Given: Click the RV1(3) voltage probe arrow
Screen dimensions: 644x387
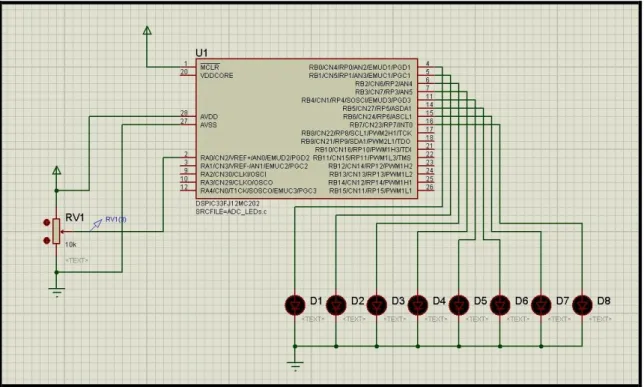Looking at the screenshot, I should (x=96, y=225).
